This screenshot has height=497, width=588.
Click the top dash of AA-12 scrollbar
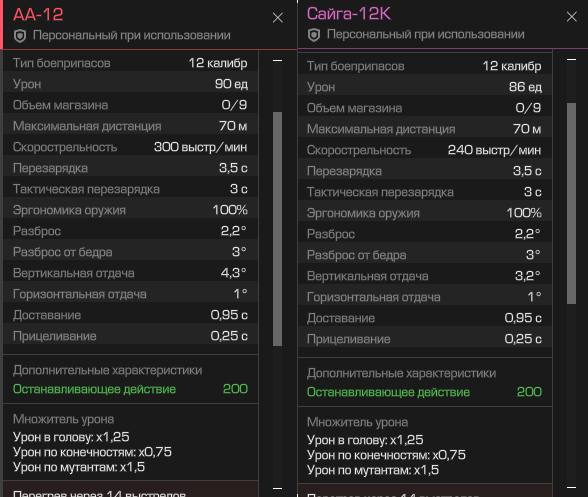tap(278, 60)
